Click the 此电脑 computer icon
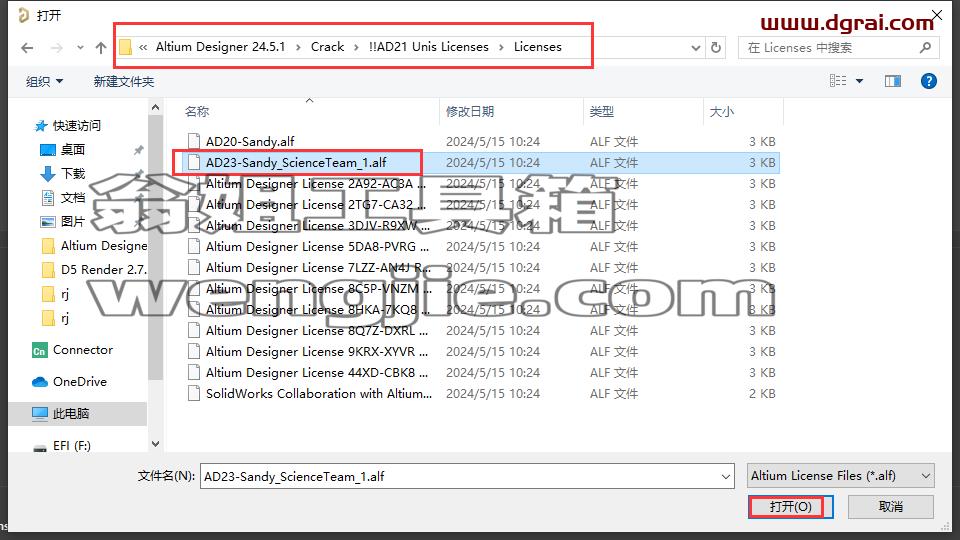The height and width of the screenshot is (540, 960). click(39, 414)
